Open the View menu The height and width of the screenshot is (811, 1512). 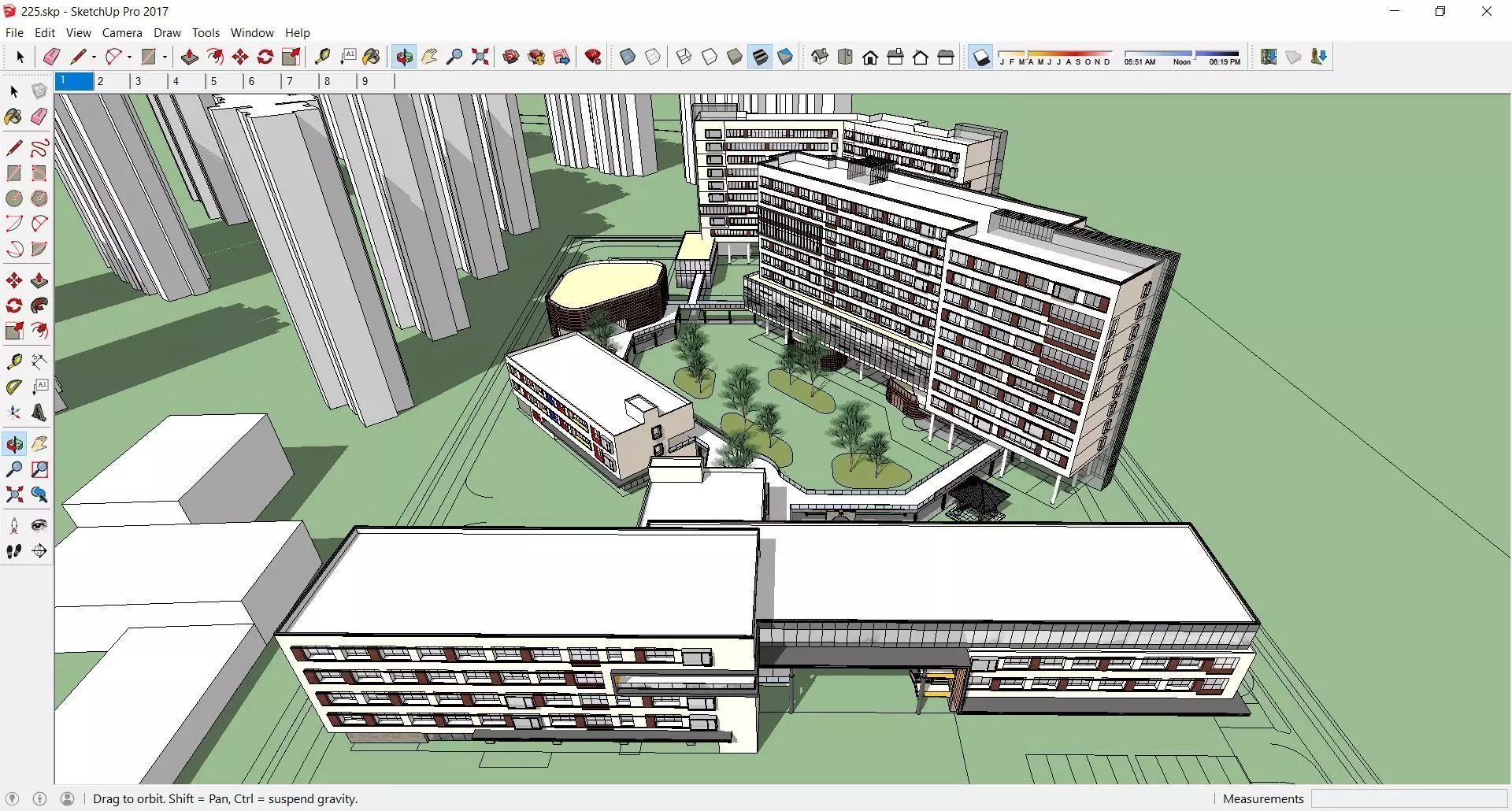79,33
